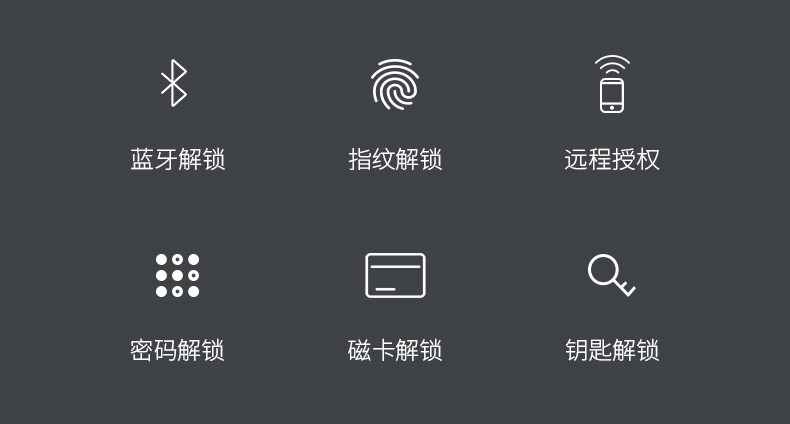The width and height of the screenshot is (790, 424).
Task: Select the 远程授权 label
Action: coord(612,160)
